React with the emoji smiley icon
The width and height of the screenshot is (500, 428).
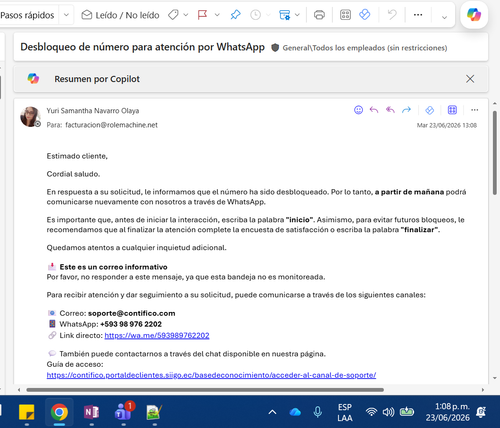[x=358, y=110]
